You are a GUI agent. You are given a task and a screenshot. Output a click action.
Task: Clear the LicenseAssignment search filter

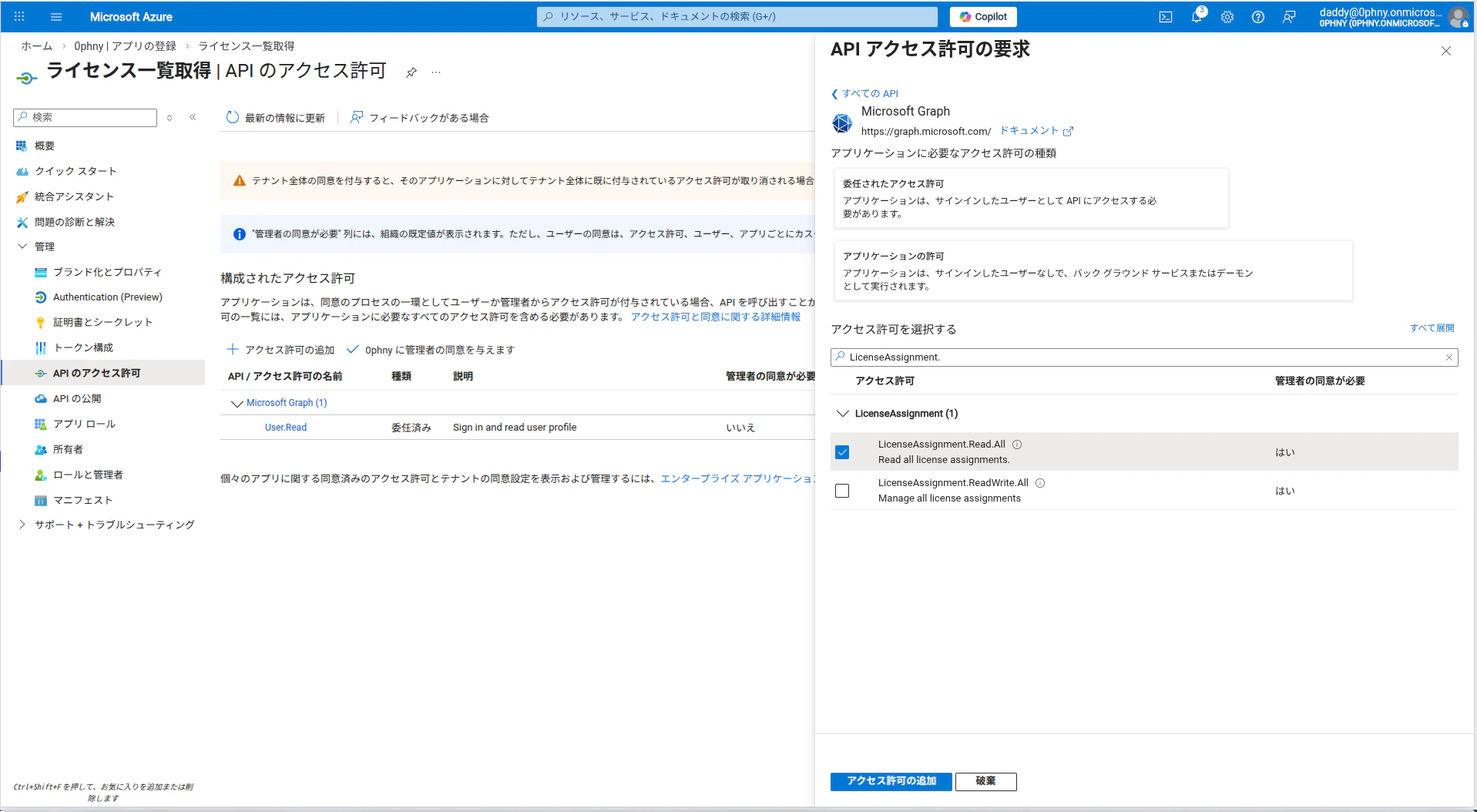1449,357
